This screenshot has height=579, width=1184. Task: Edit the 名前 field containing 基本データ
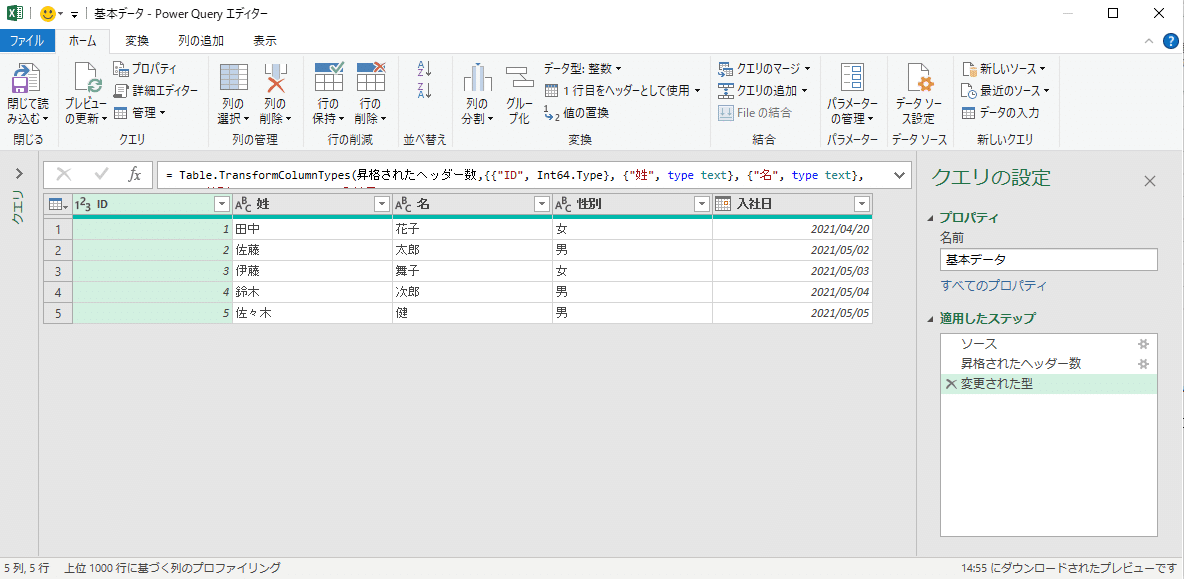pos(1049,260)
